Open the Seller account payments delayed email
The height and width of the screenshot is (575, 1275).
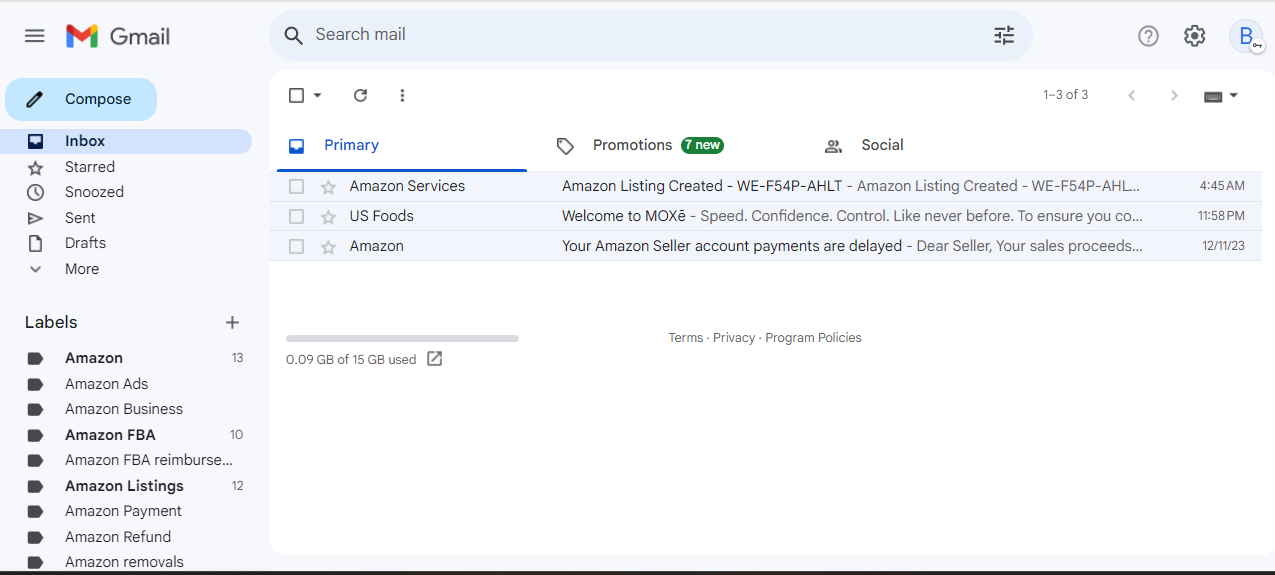765,246
